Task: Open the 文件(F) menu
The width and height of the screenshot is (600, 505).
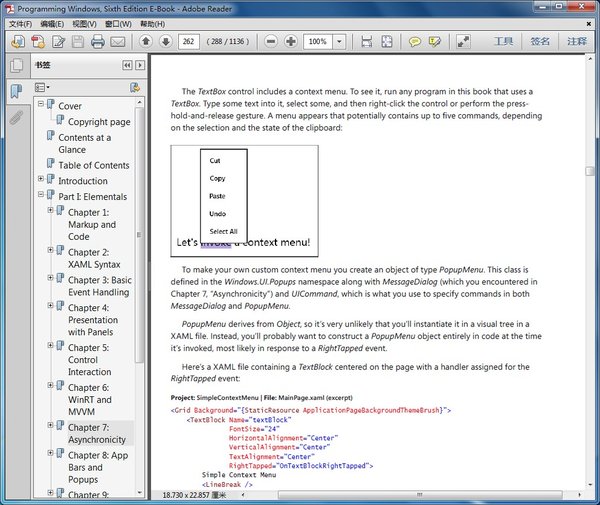Action: (20, 23)
